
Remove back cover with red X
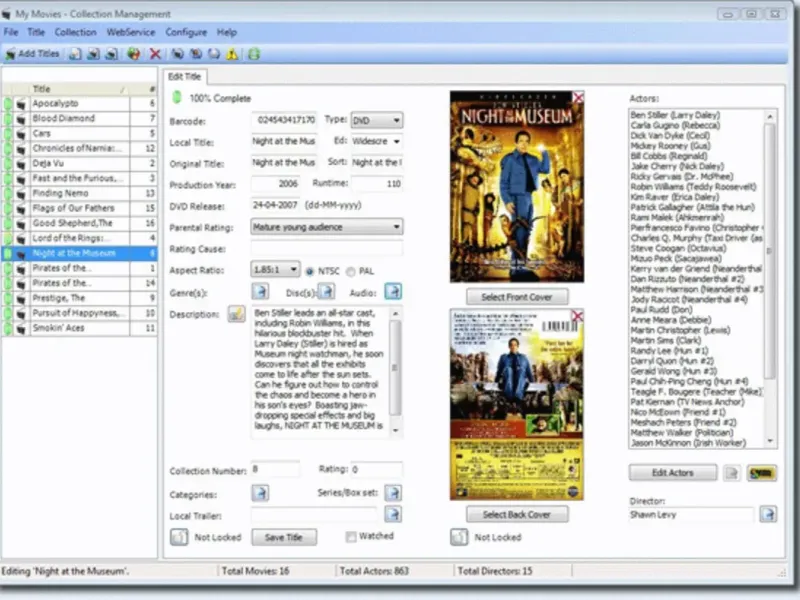[x=577, y=316]
